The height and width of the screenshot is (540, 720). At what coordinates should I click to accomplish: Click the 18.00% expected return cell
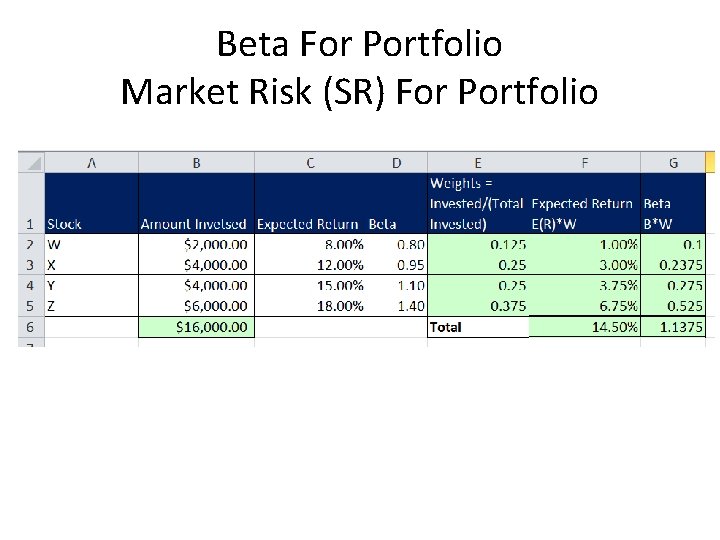(310, 306)
